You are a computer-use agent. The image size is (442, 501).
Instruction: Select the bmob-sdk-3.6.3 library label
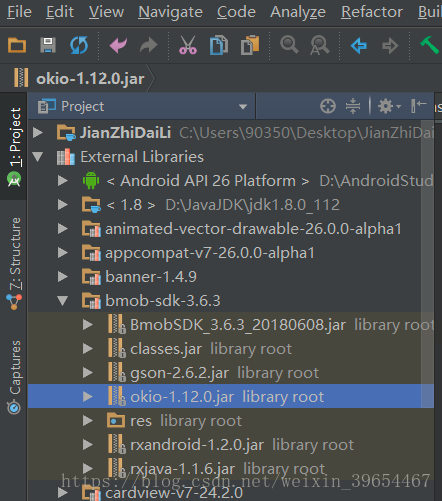click(163, 301)
